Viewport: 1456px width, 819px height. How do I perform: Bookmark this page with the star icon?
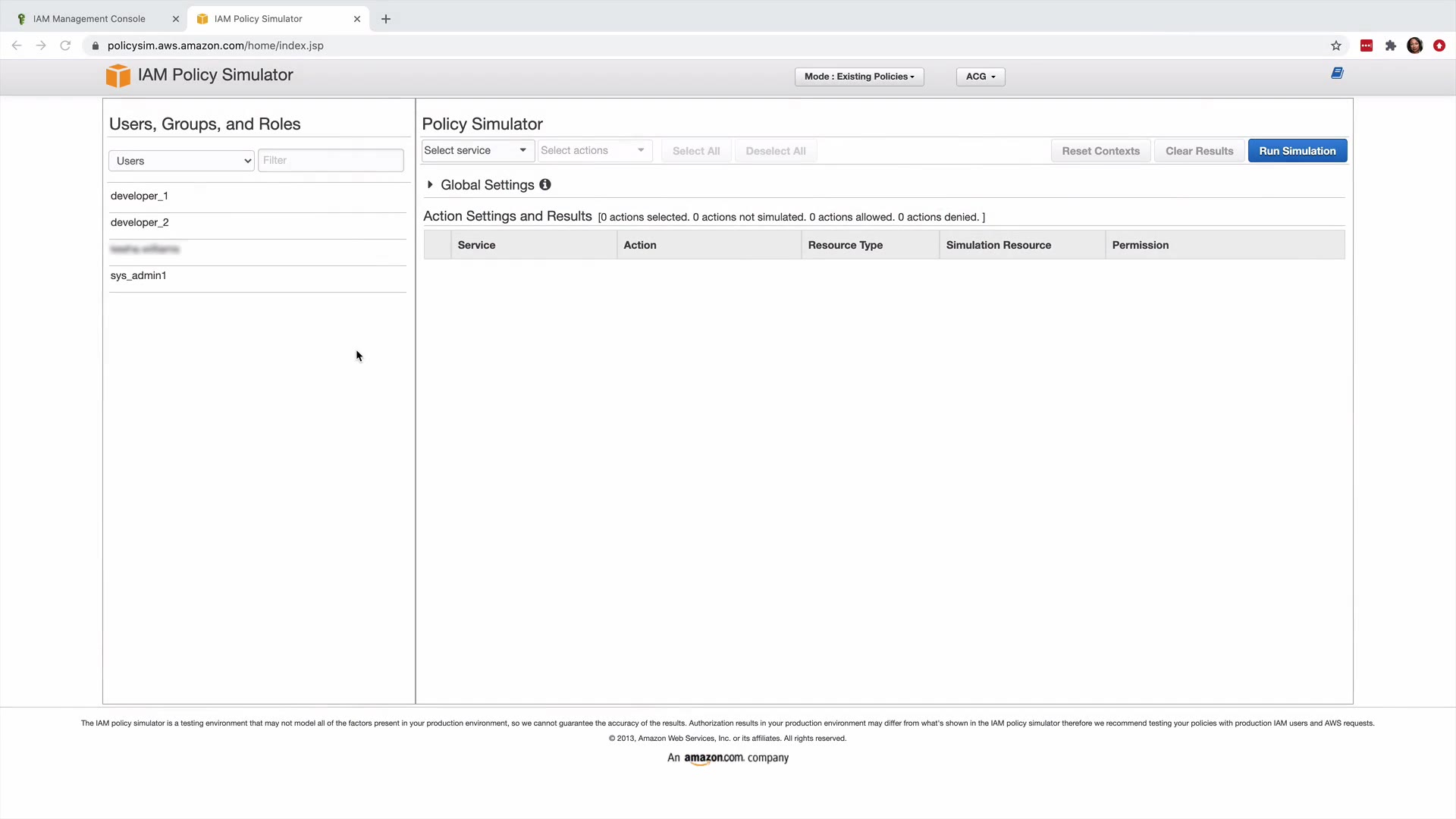(1336, 45)
